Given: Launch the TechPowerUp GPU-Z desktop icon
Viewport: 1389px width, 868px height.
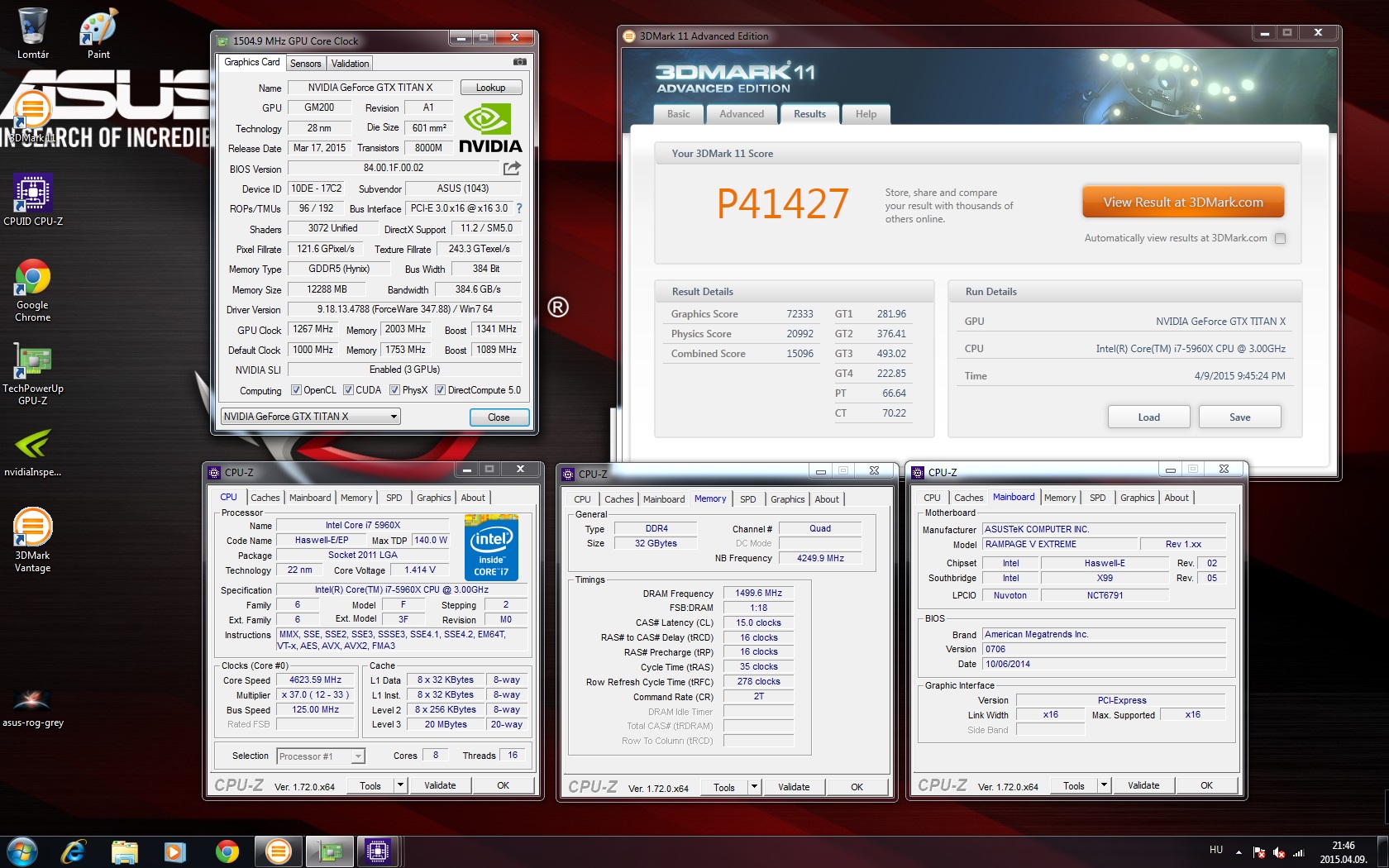Looking at the screenshot, I should click(33, 373).
